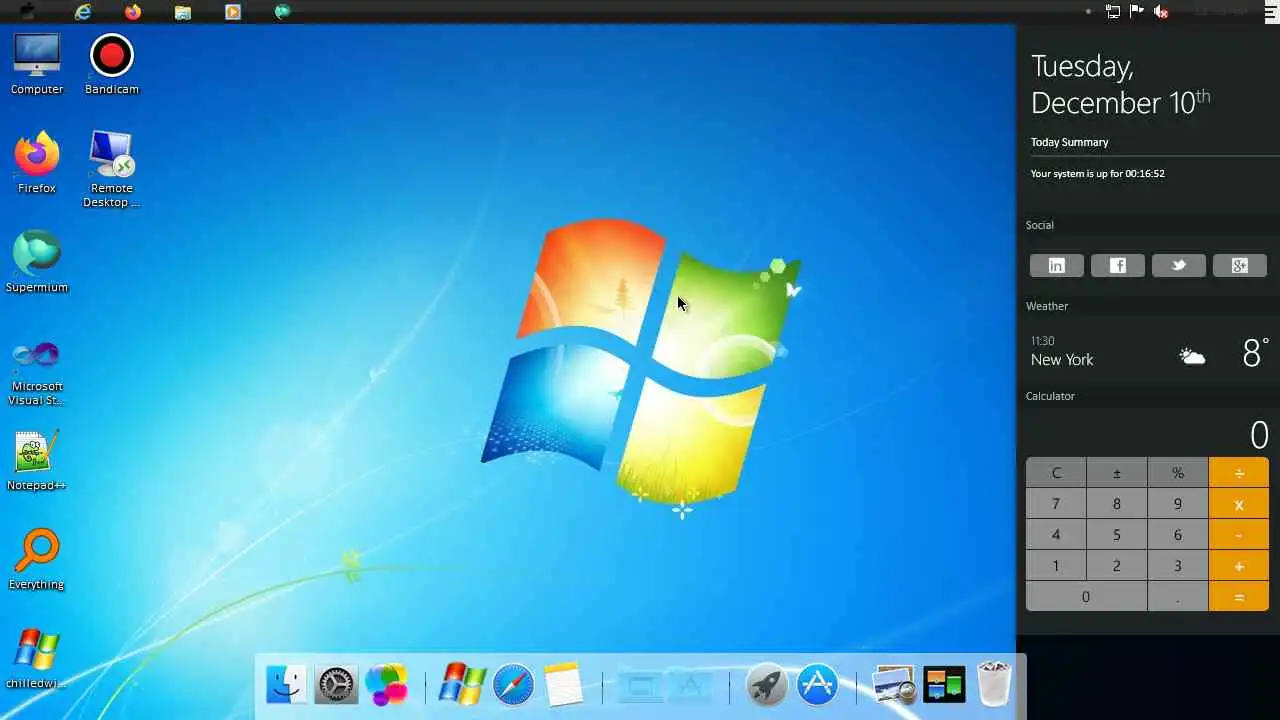Click the Google Plus social button
The width and height of the screenshot is (1280, 720).
pyautogui.click(x=1239, y=265)
